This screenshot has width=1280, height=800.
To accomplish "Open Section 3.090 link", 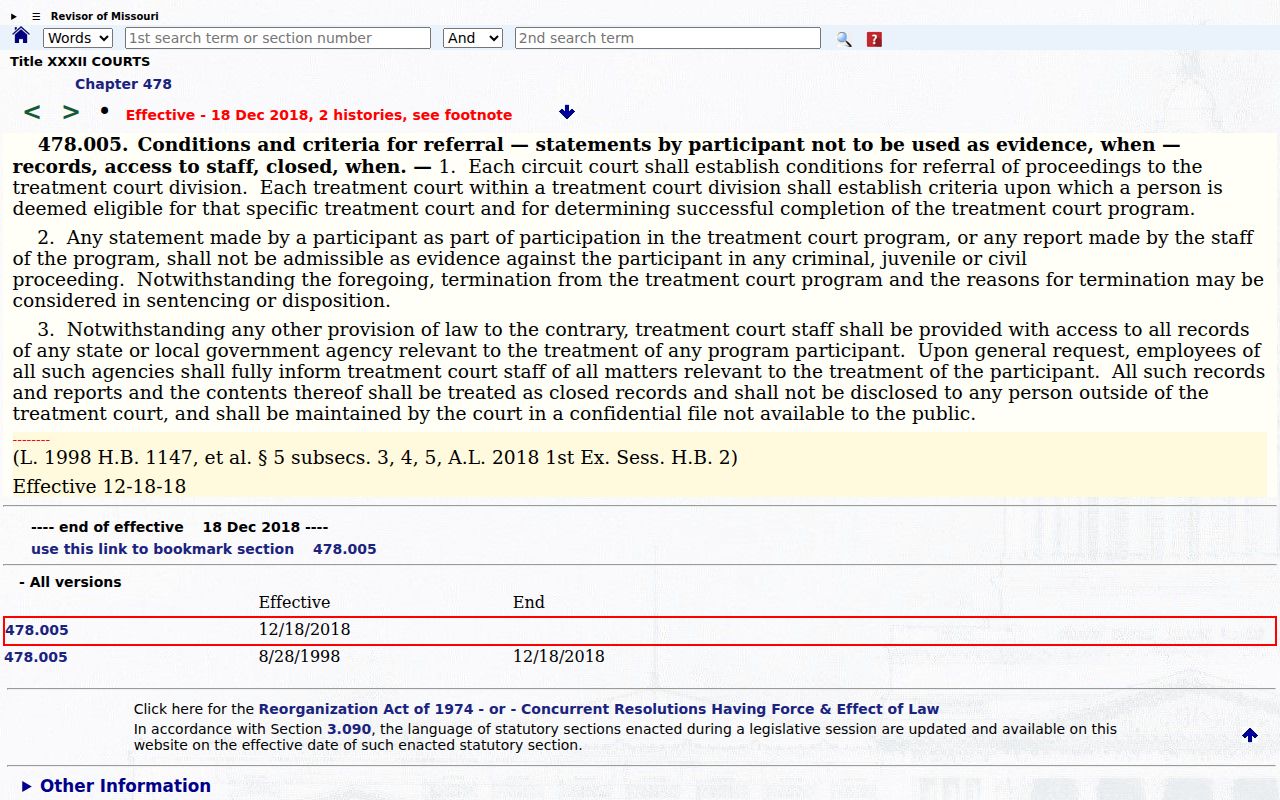I will pyautogui.click(x=348, y=729).
